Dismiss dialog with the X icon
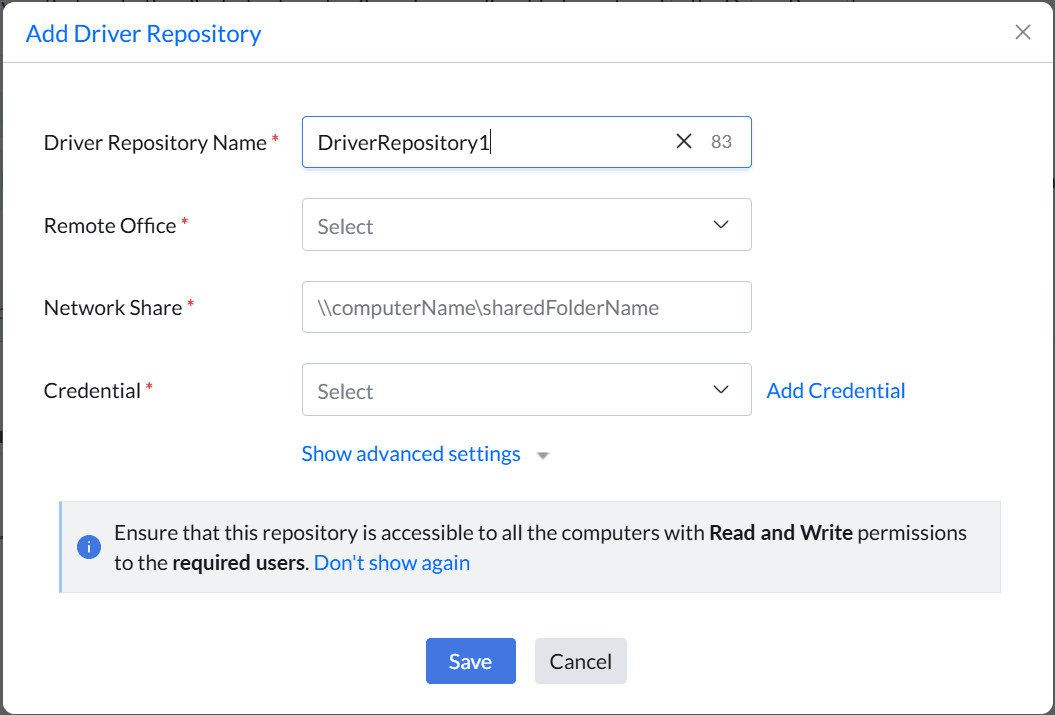1055x715 pixels. coord(1022,31)
